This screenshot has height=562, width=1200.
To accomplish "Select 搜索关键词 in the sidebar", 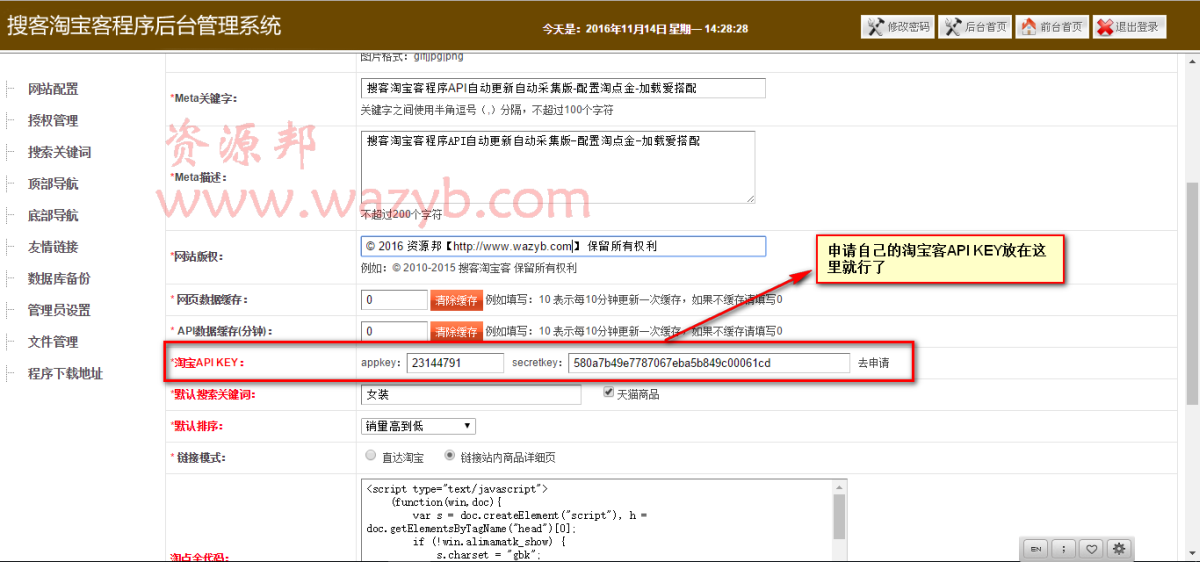I will 59,152.
